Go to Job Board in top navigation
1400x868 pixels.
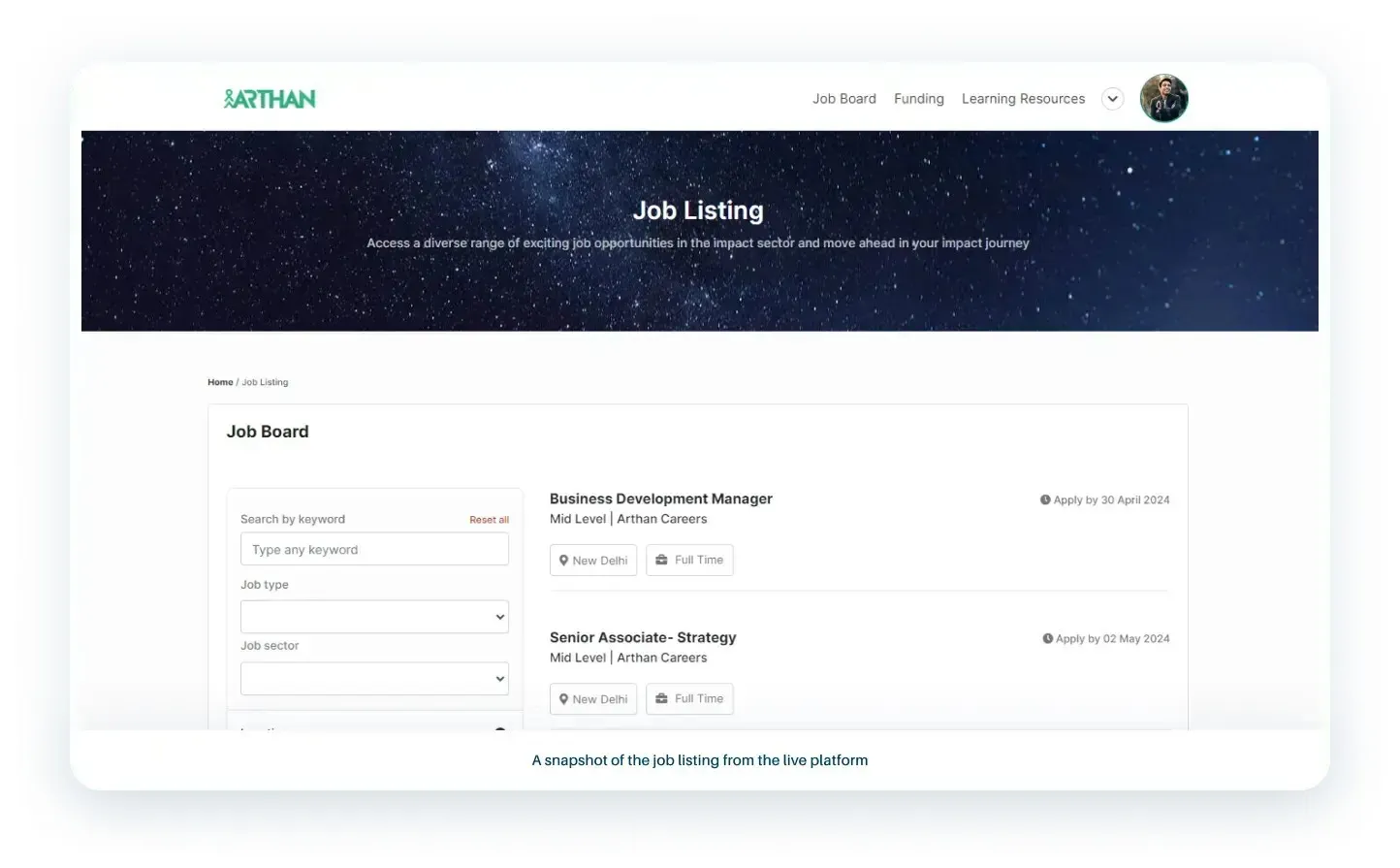[x=843, y=99]
